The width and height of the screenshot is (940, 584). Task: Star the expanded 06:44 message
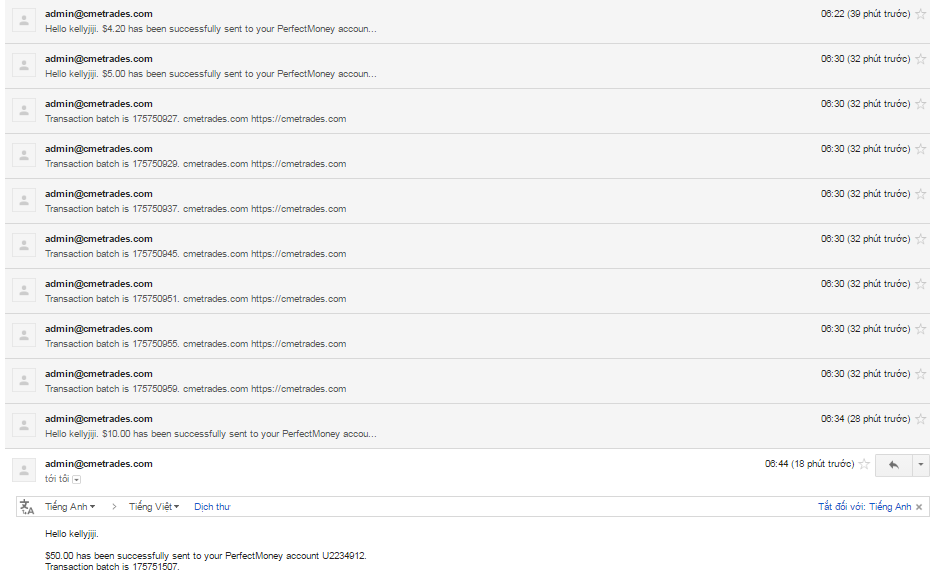click(864, 464)
